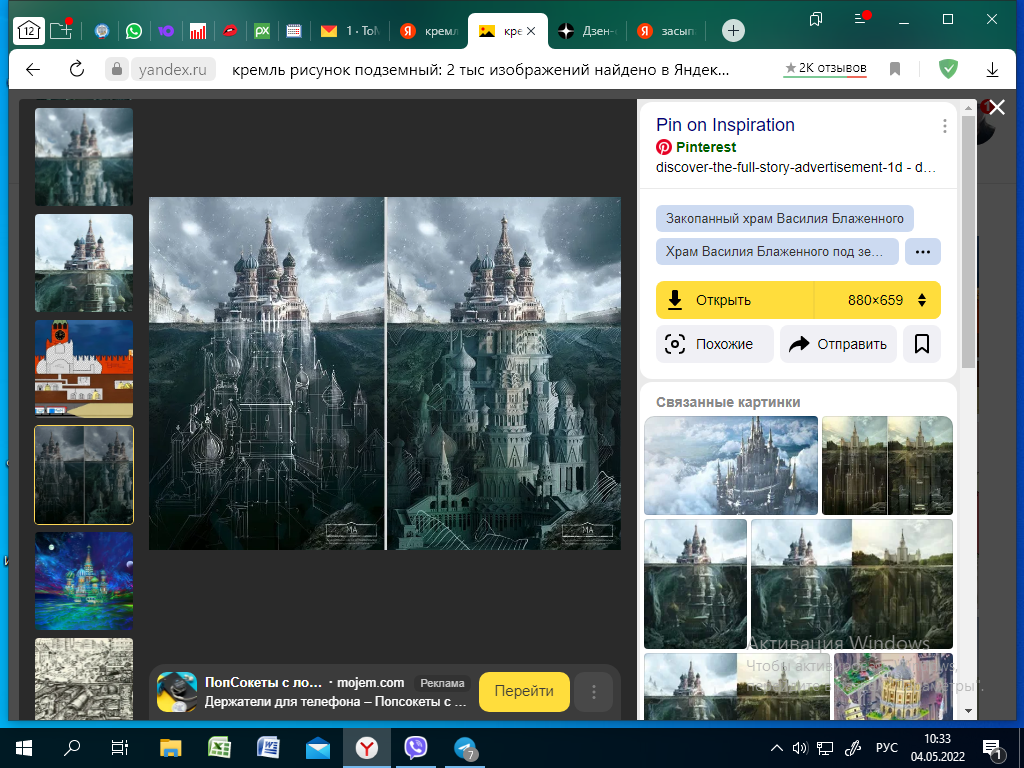Viewport: 1024px width, 768px height.
Task: Select the cartoon Kremlin clock tower thumbnail
Action: [x=84, y=369]
